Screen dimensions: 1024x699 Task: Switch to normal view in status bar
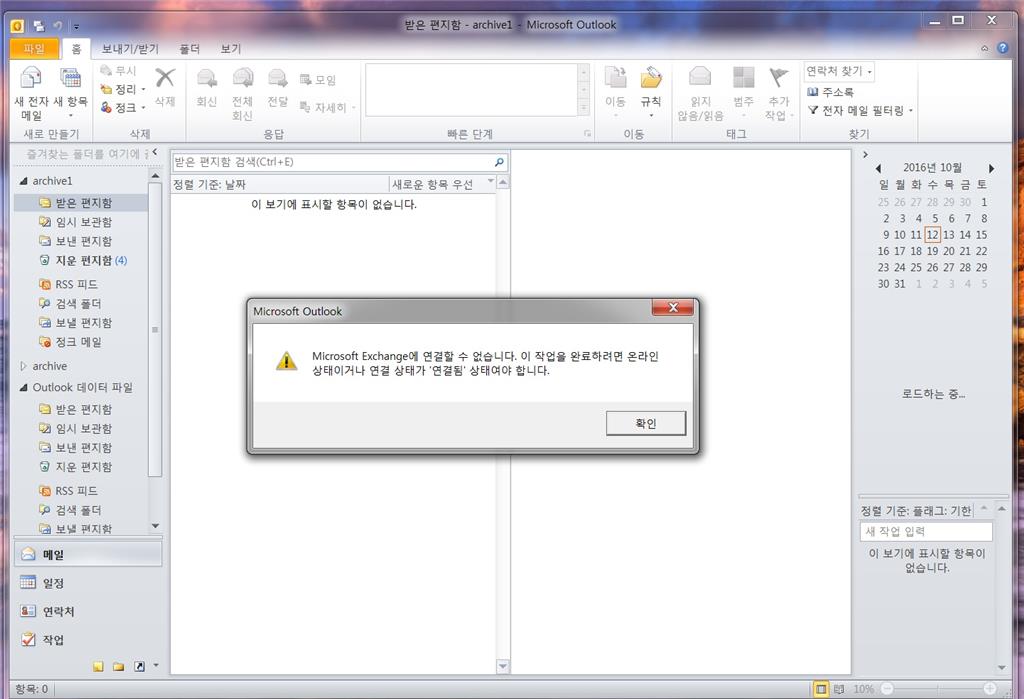tap(821, 689)
